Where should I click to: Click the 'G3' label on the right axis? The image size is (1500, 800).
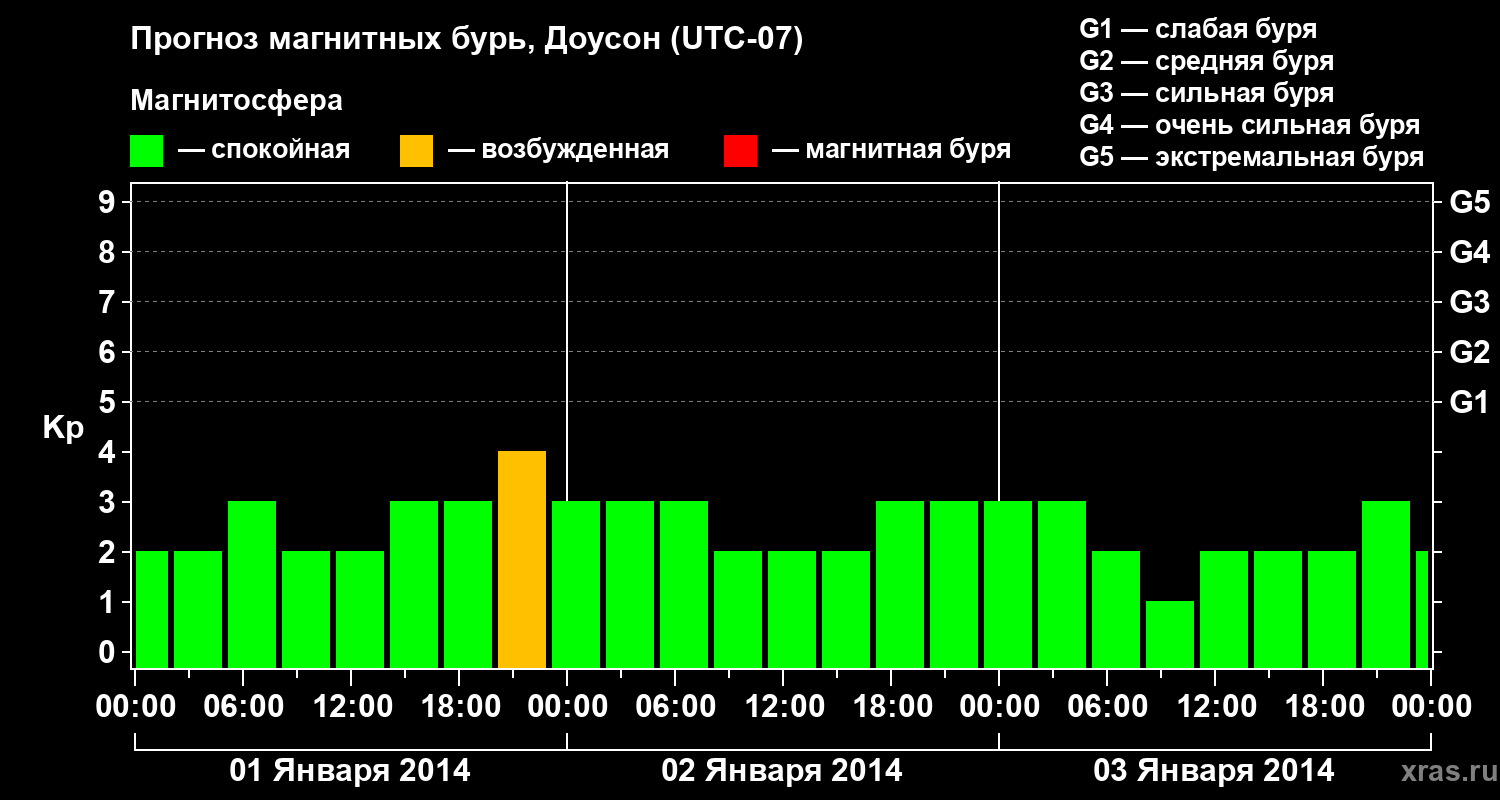1469,302
